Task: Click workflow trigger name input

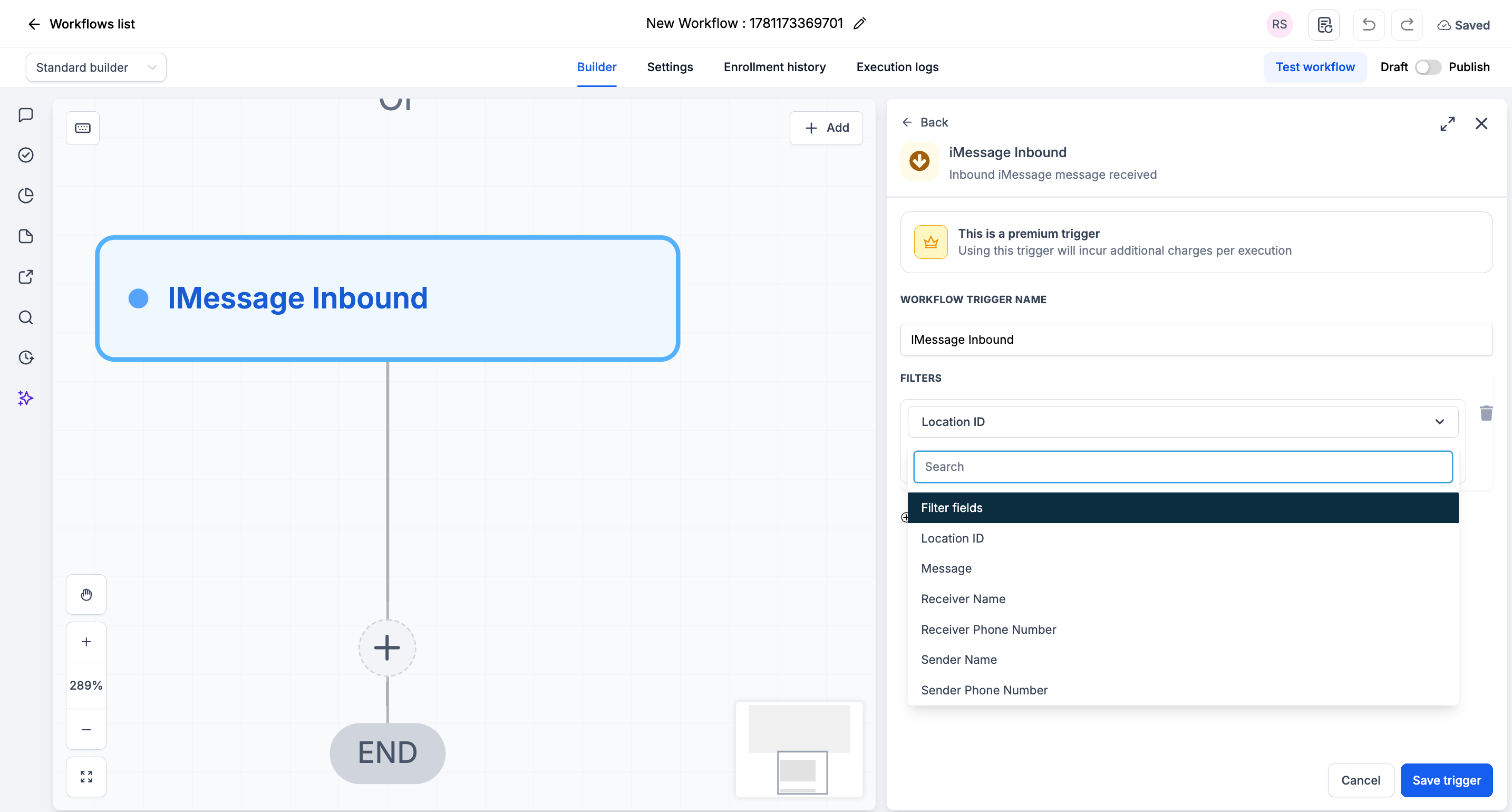Action: (1196, 340)
